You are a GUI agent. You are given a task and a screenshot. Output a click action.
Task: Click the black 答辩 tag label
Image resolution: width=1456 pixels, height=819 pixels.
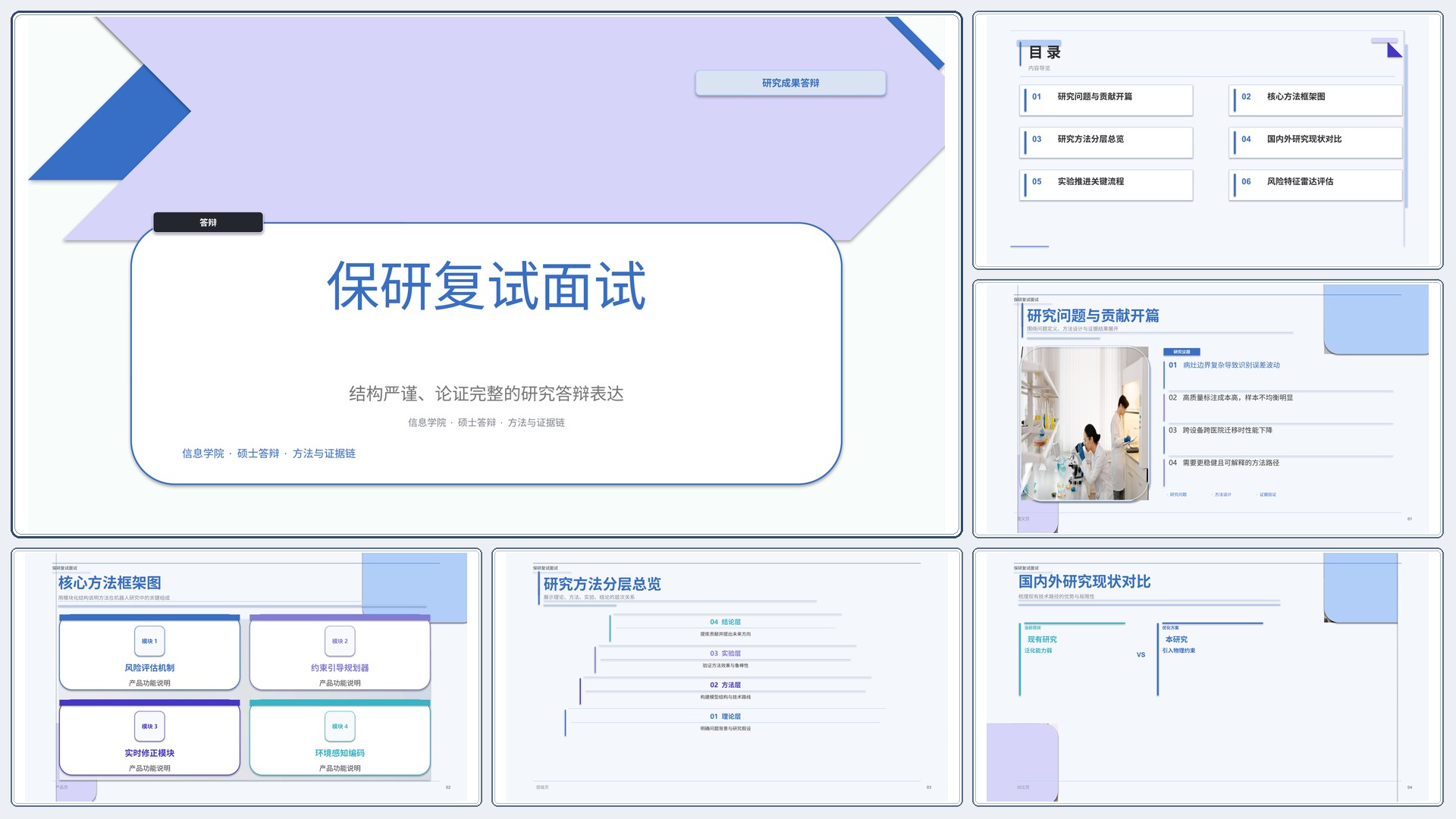(208, 222)
